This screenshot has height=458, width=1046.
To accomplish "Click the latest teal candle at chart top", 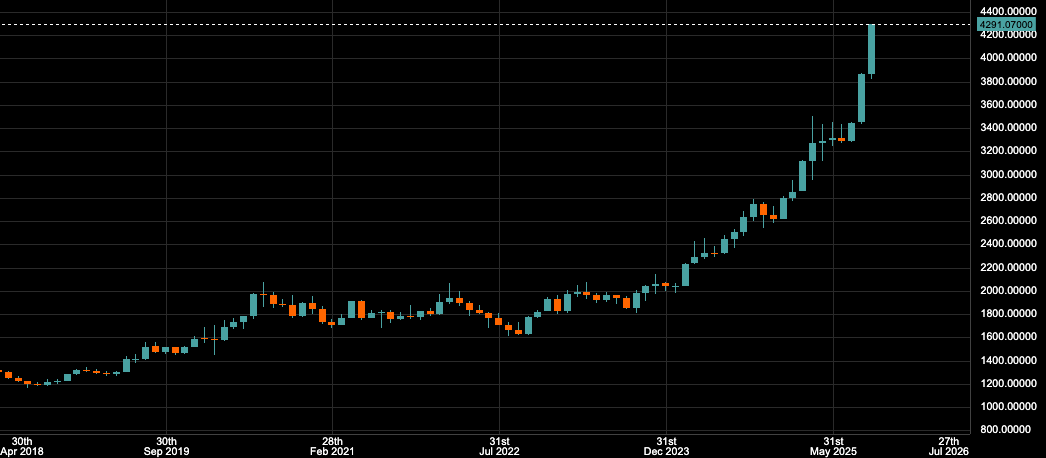I will tap(872, 48).
